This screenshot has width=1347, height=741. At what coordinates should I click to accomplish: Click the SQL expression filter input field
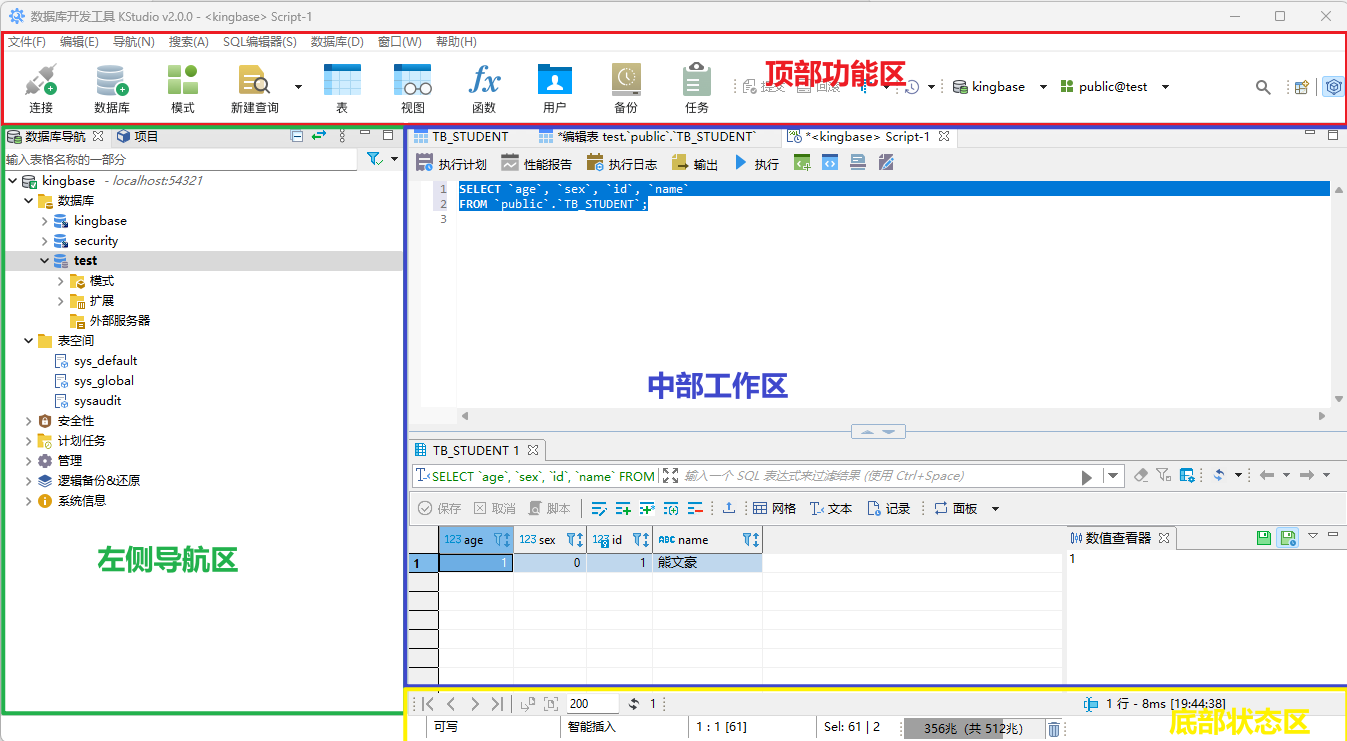coord(866,476)
